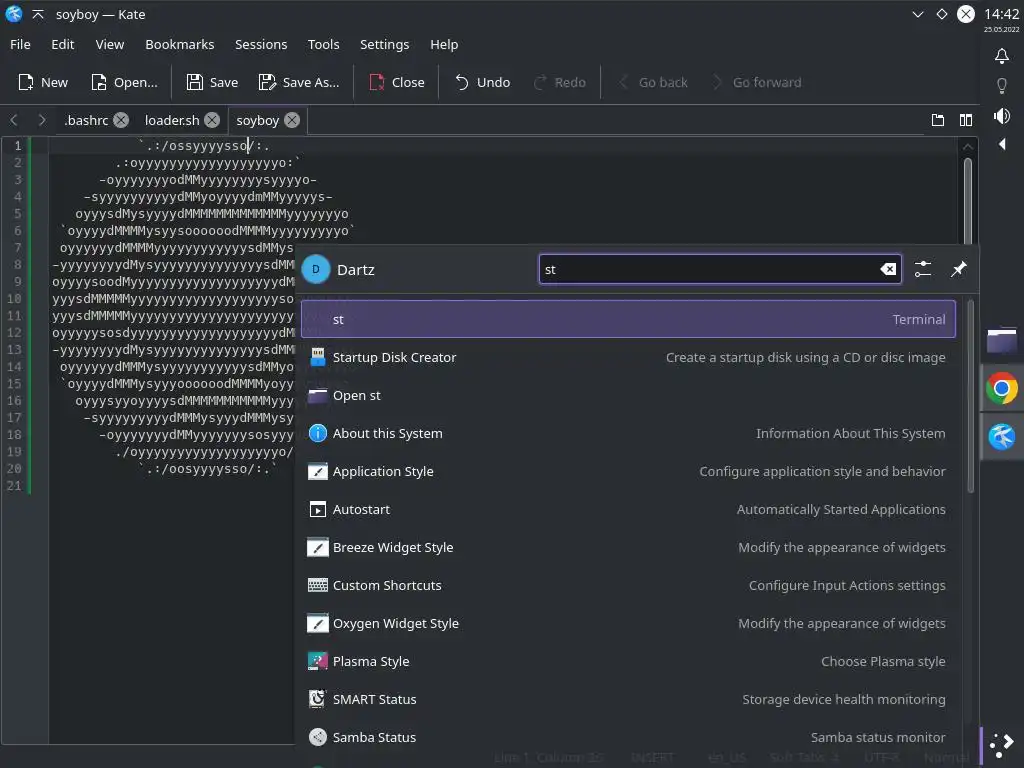Switch to the .bashrc tab
1024x768 pixels.
(x=86, y=120)
